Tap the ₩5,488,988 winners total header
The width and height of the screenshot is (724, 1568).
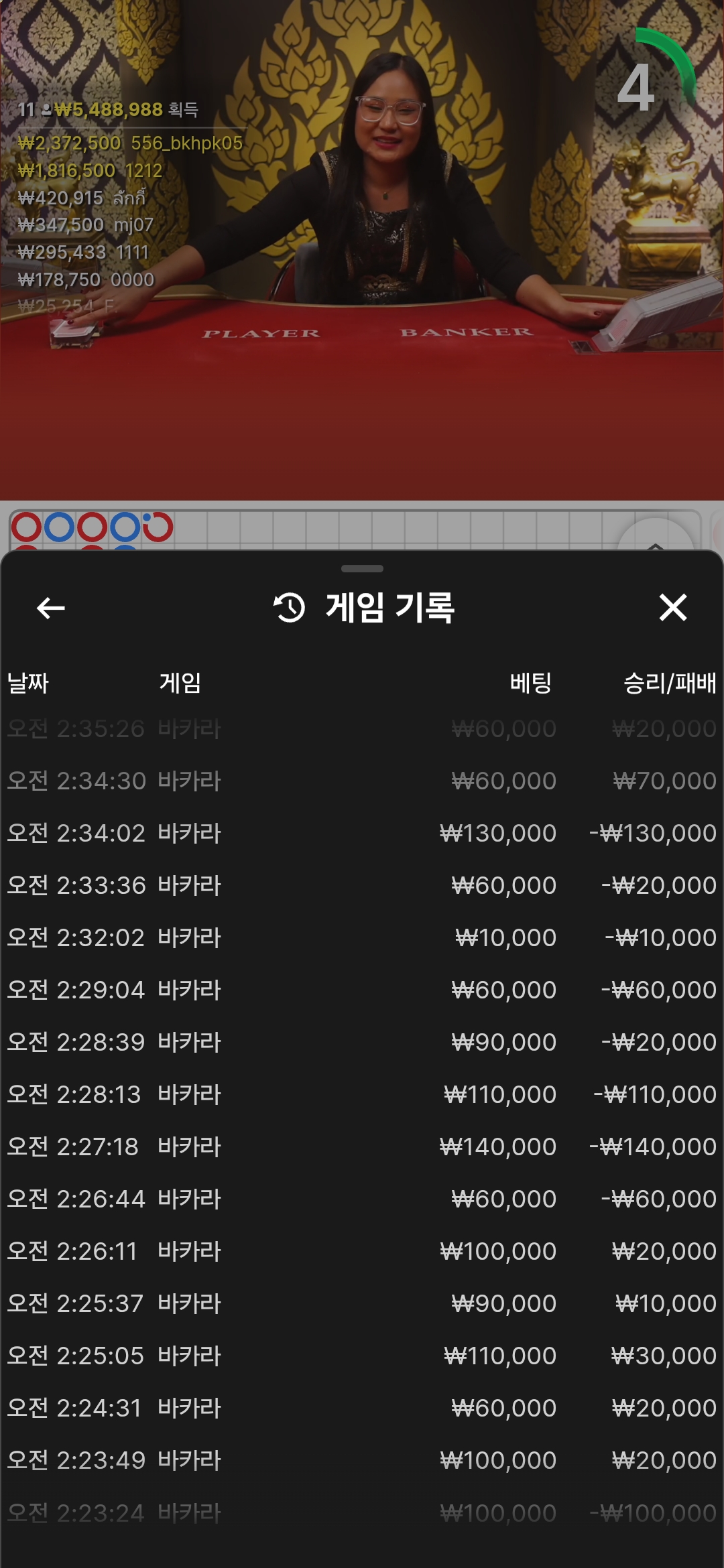[109, 109]
